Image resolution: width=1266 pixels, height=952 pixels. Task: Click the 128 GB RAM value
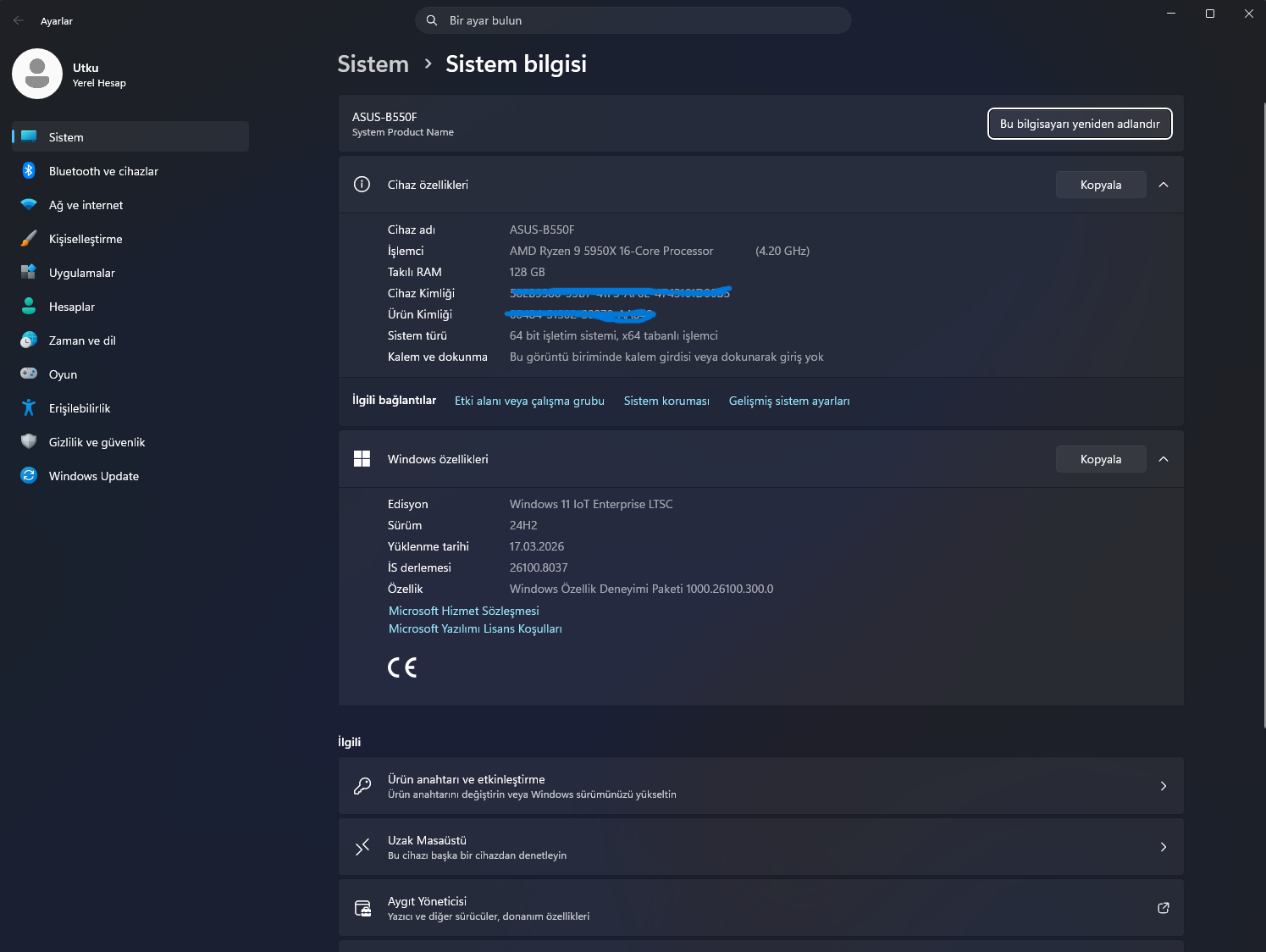point(527,272)
